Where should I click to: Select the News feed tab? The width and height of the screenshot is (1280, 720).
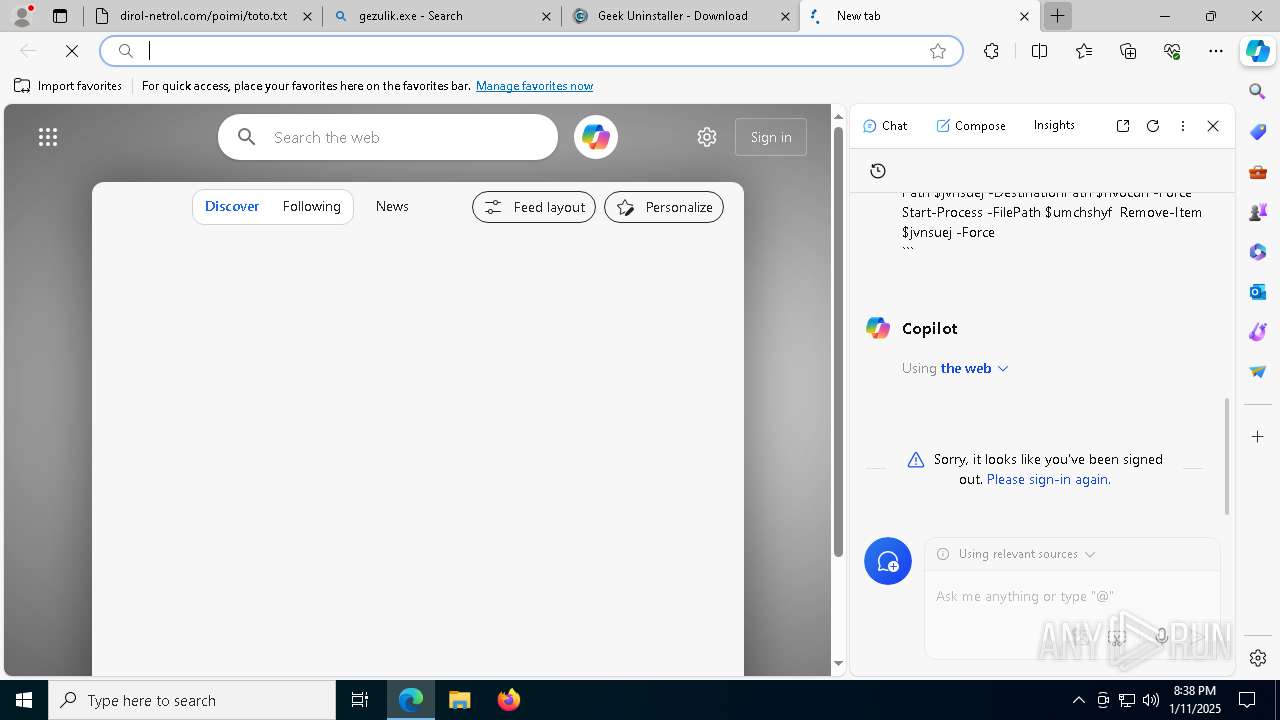pos(392,206)
